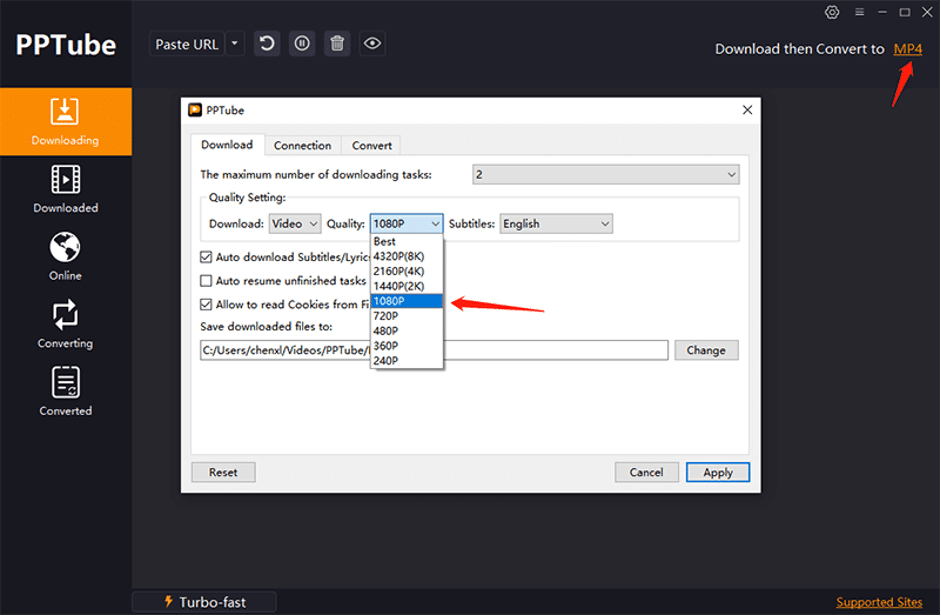941x616 pixels.
Task: Toggle the eye preview icon in toolbar
Action: 372,43
